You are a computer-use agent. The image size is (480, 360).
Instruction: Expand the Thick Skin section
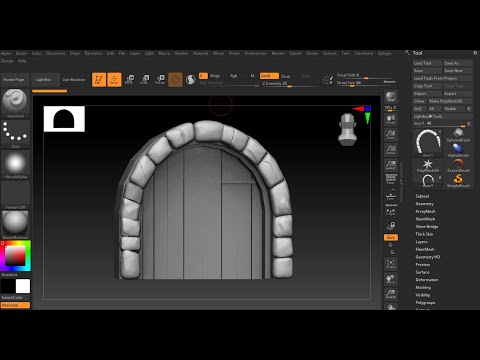[424, 234]
